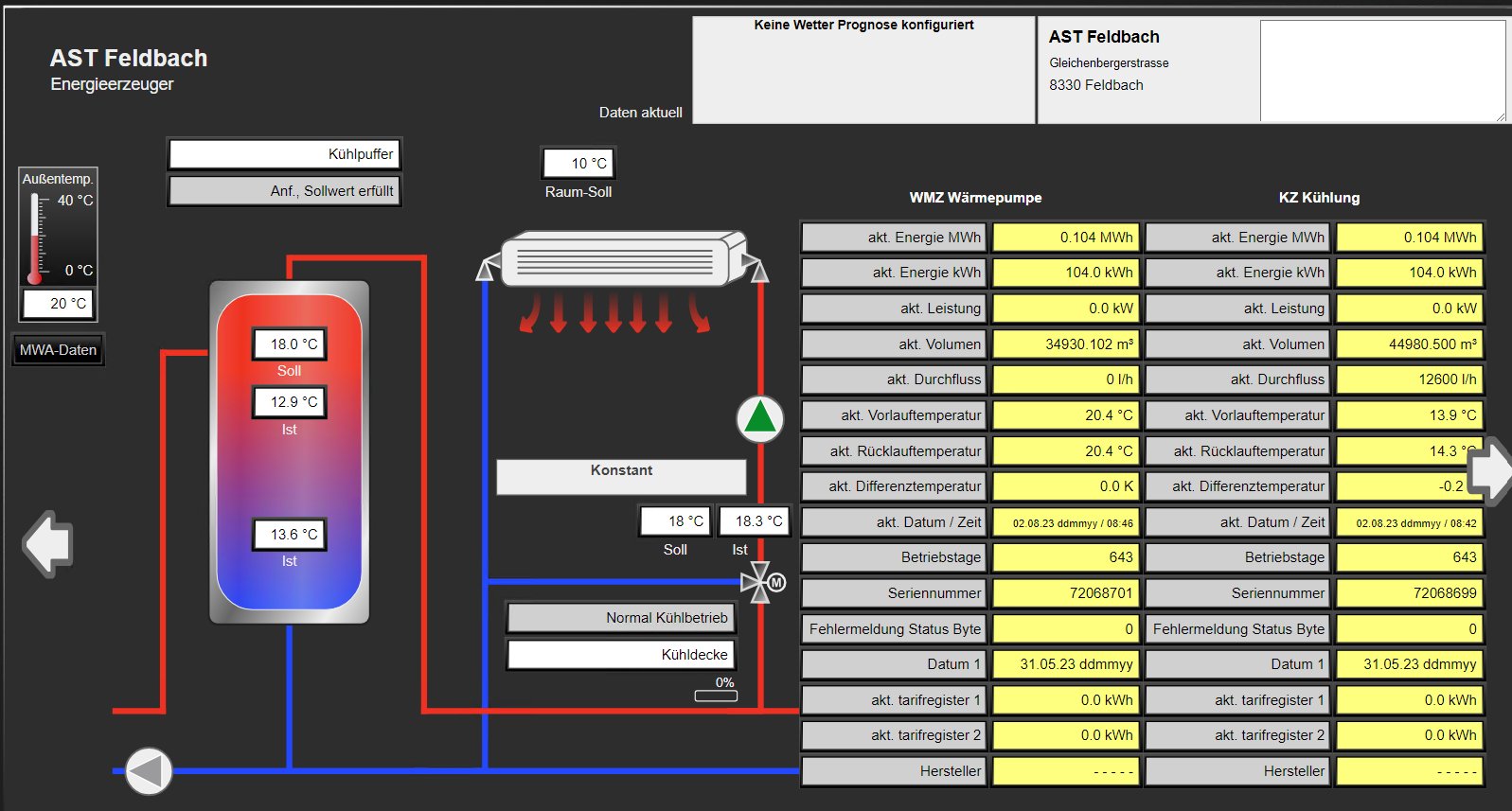Edit the Raum-Soll 10 °C field
This screenshot has width=1512, height=811.
click(x=578, y=164)
